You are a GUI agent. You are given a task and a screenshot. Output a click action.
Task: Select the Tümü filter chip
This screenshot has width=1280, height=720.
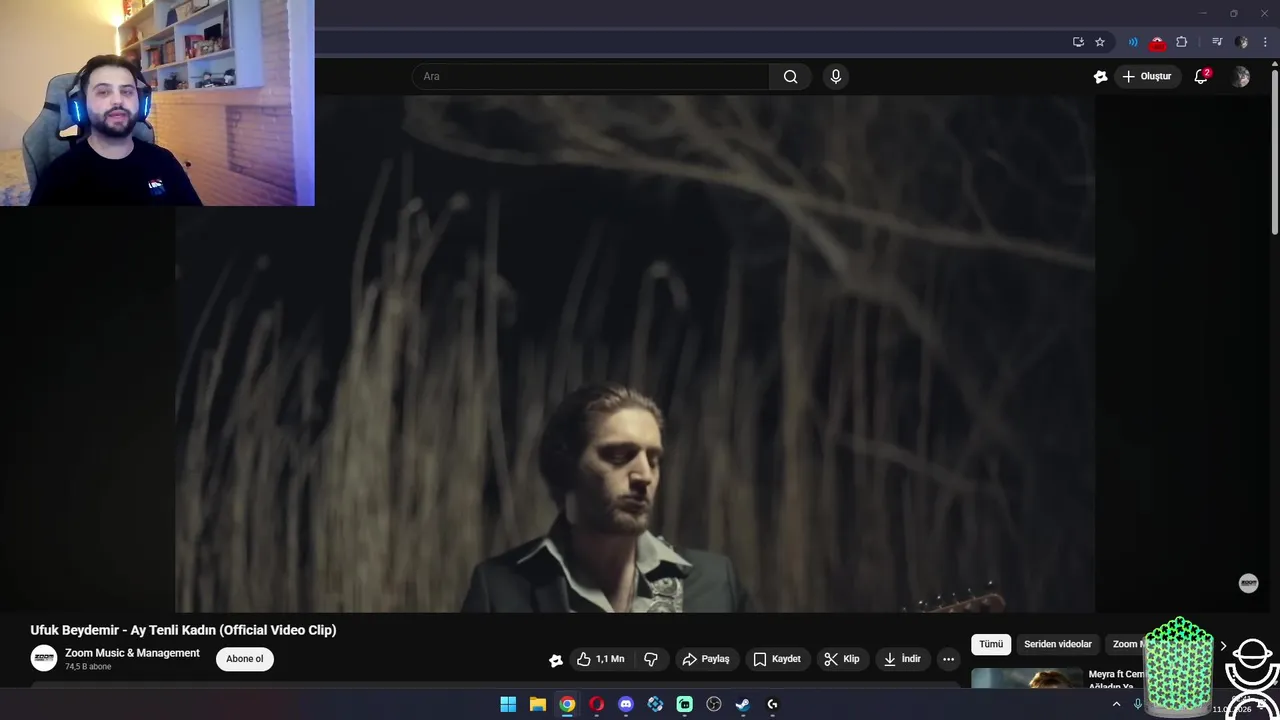991,644
